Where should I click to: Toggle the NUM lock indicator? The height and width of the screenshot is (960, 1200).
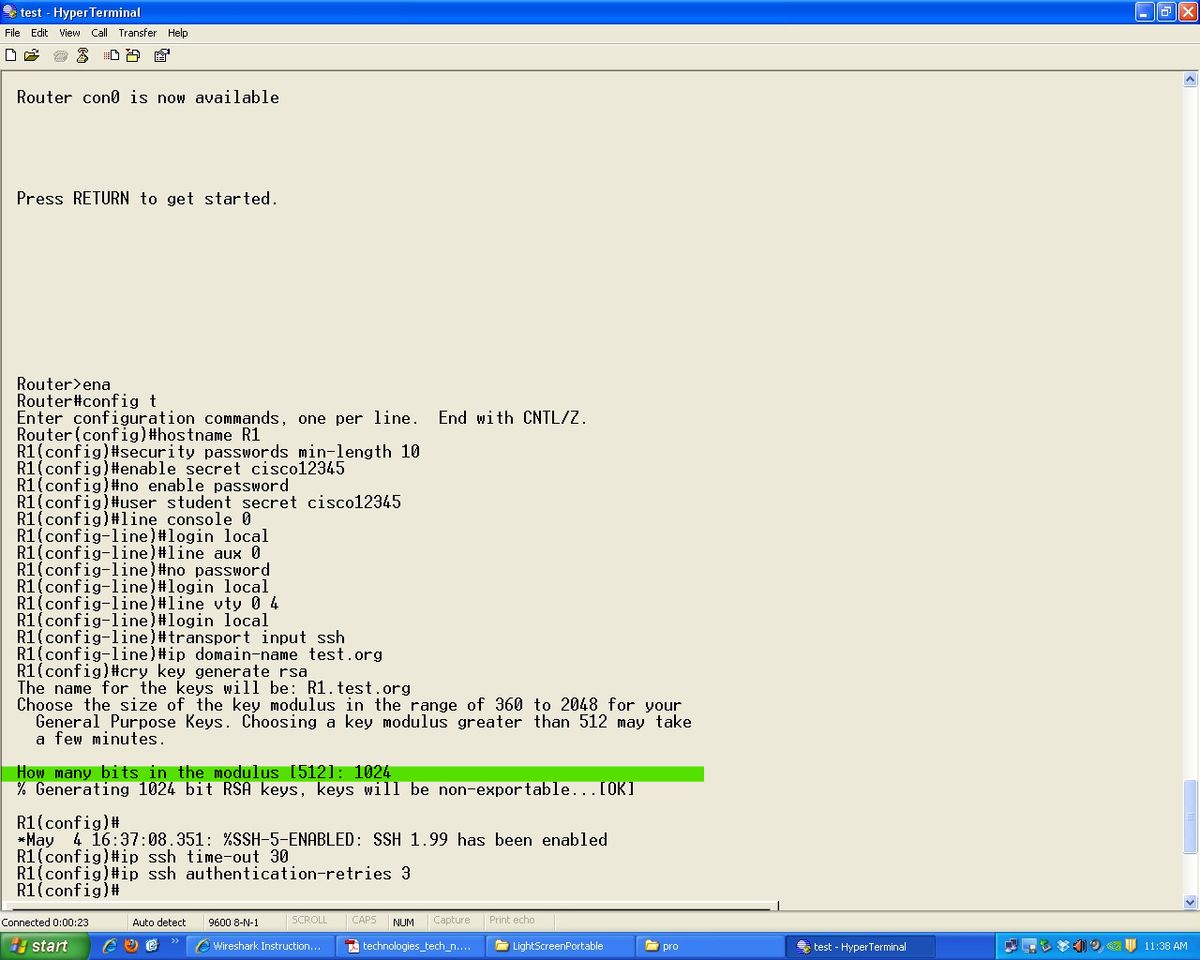404,920
